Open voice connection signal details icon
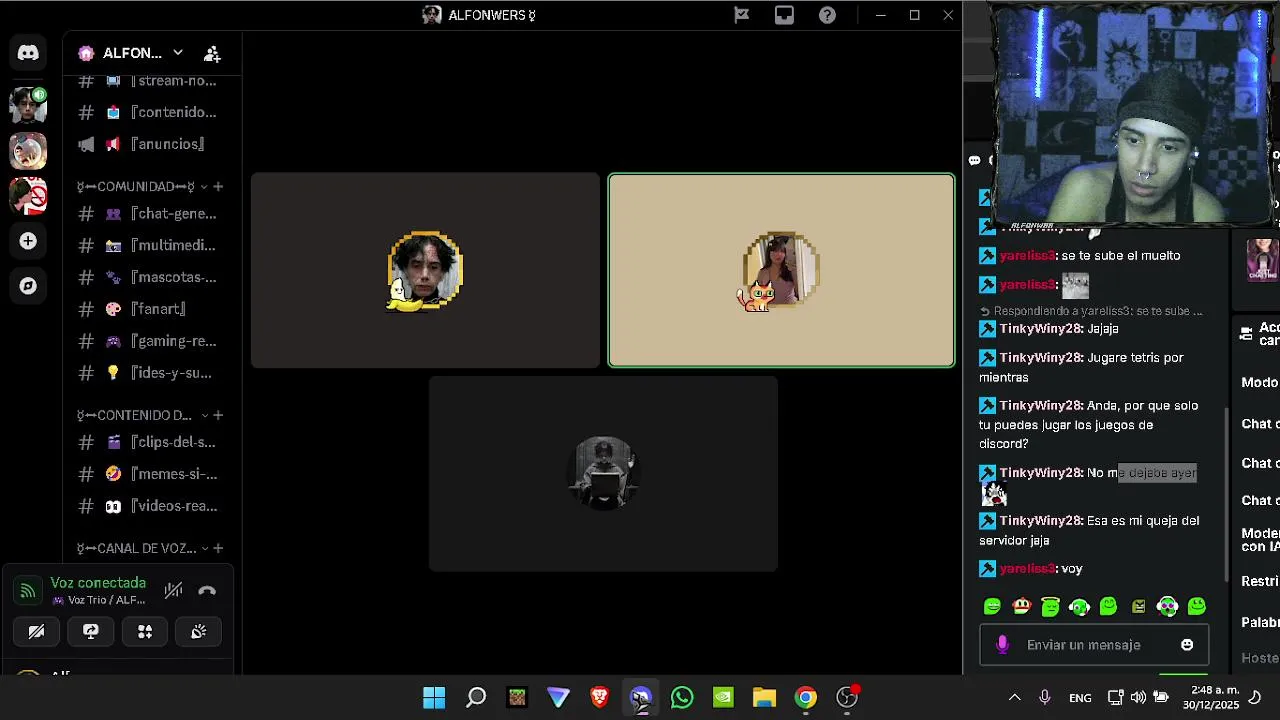Image resolution: width=1280 pixels, height=720 pixels. pyautogui.click(x=28, y=590)
